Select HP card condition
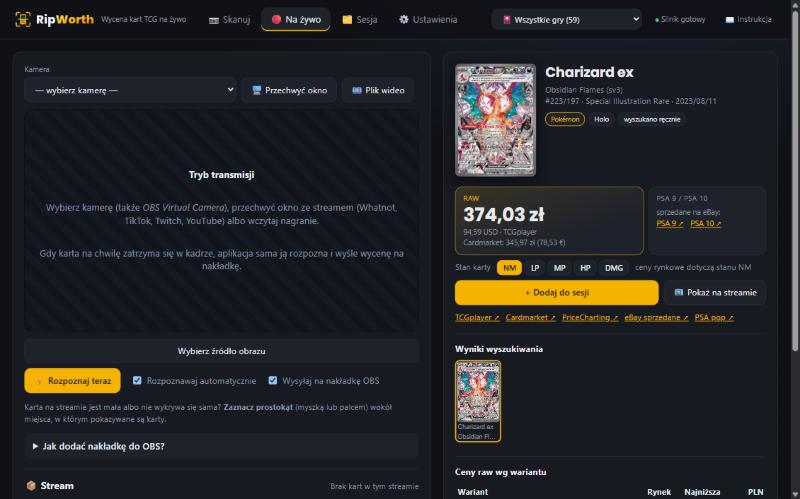The image size is (800, 499). pos(585,268)
